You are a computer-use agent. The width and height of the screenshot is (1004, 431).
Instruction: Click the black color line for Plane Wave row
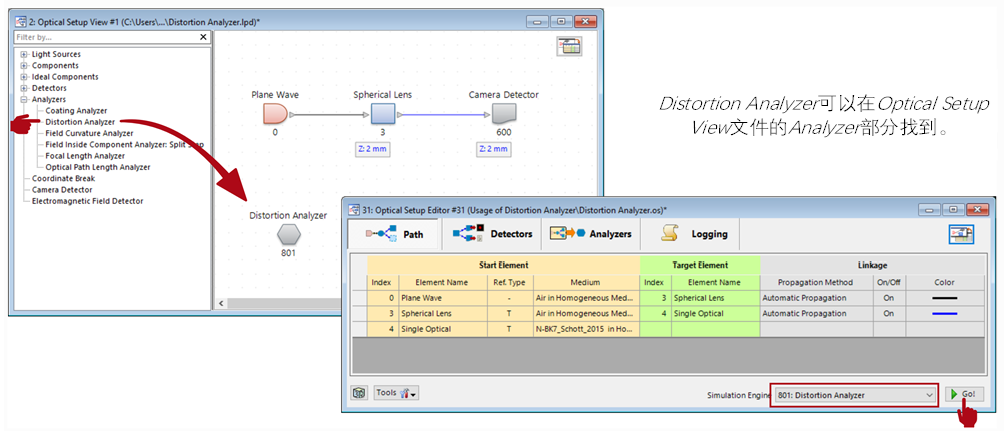click(x=944, y=298)
